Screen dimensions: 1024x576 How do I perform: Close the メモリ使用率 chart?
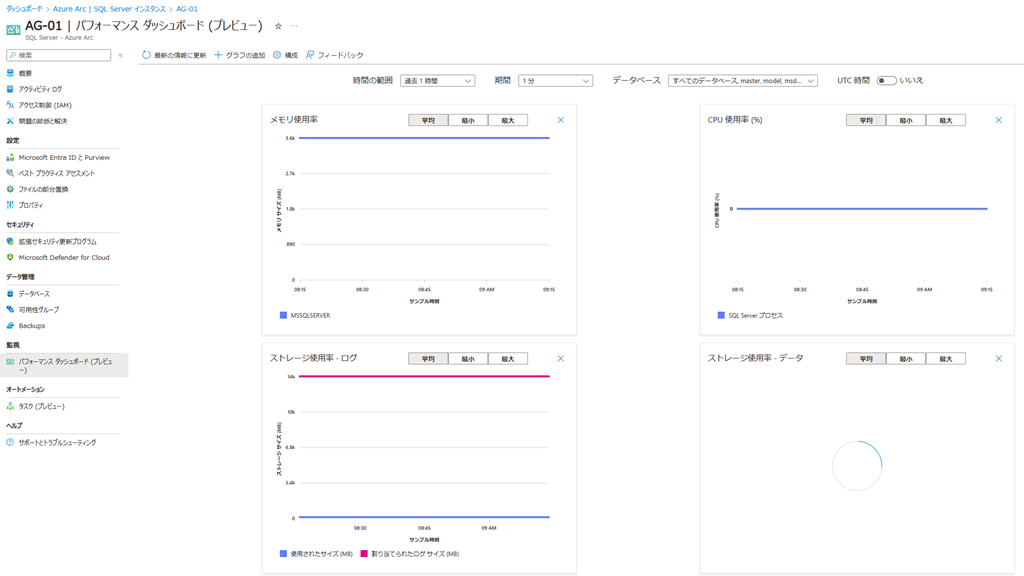click(561, 120)
